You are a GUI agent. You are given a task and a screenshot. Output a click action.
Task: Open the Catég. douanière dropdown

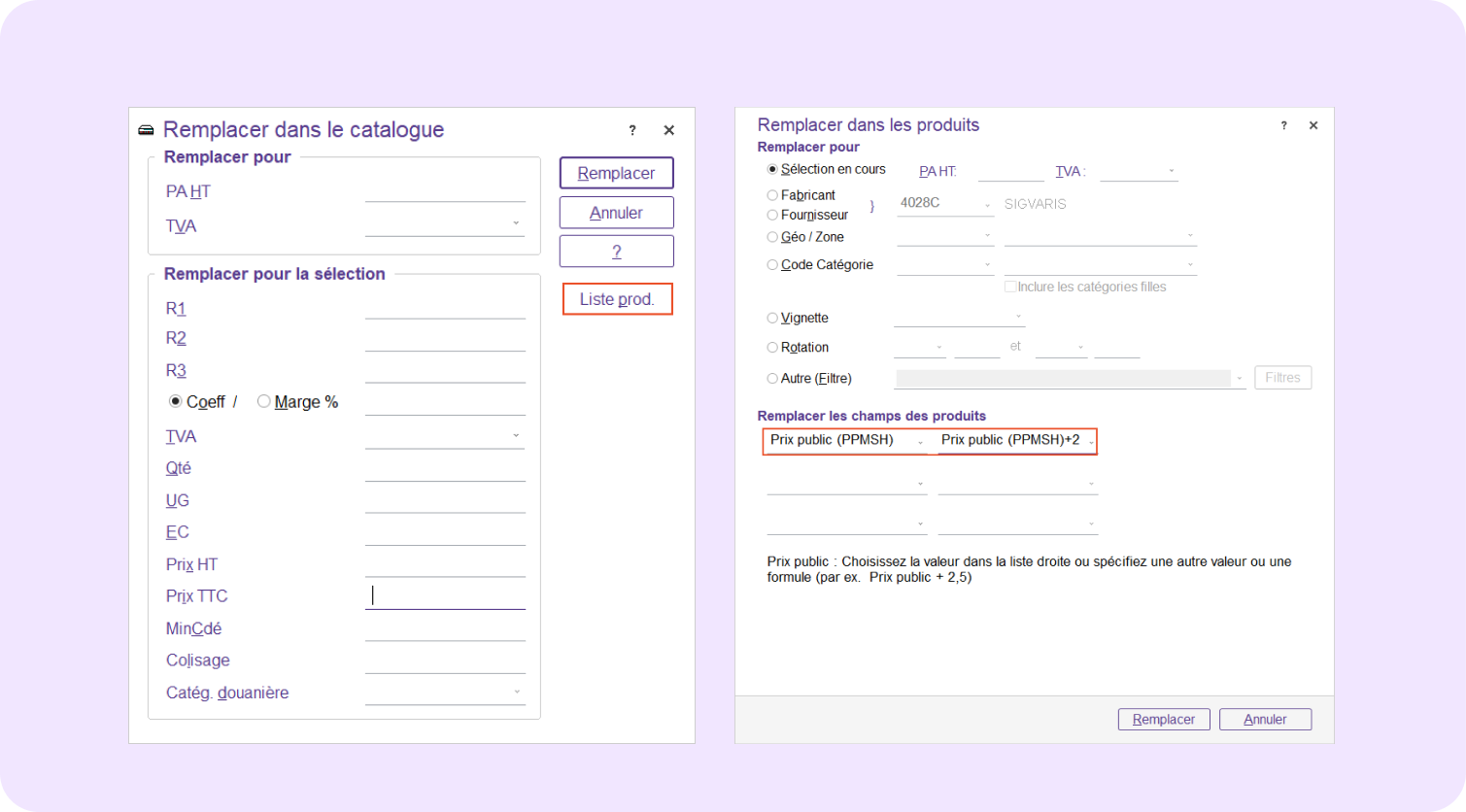tap(516, 693)
